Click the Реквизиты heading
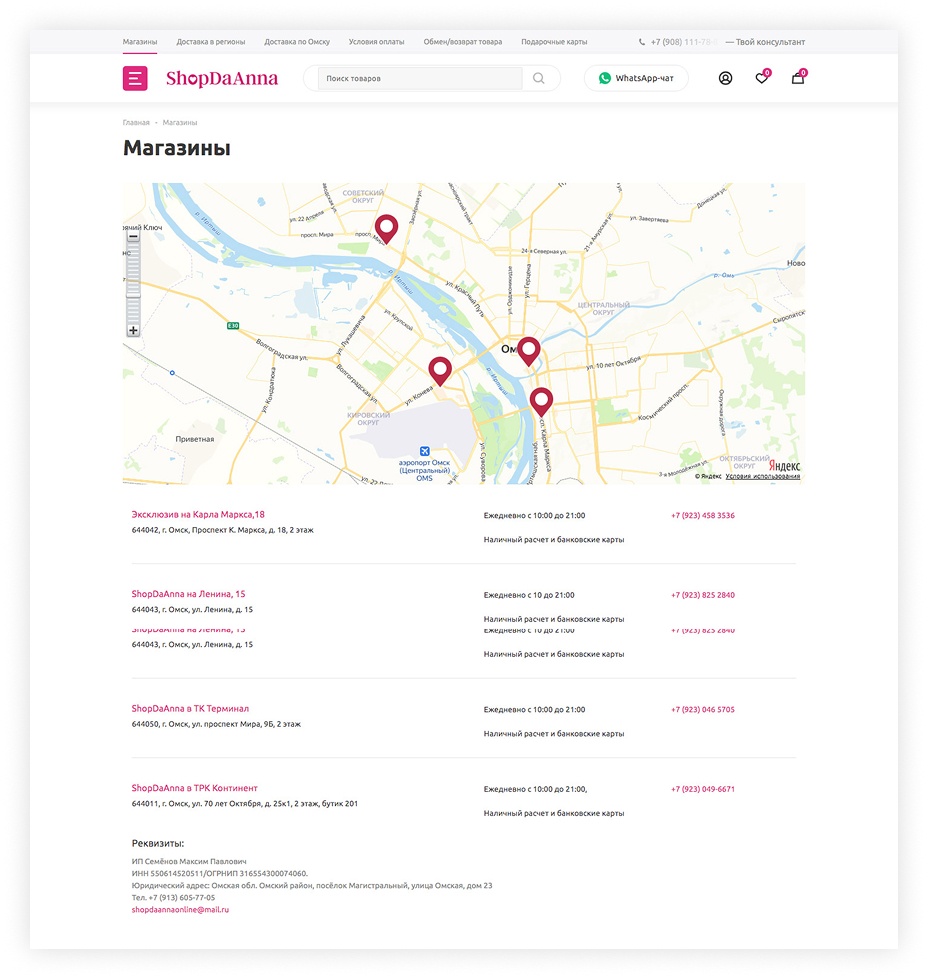 (x=158, y=844)
